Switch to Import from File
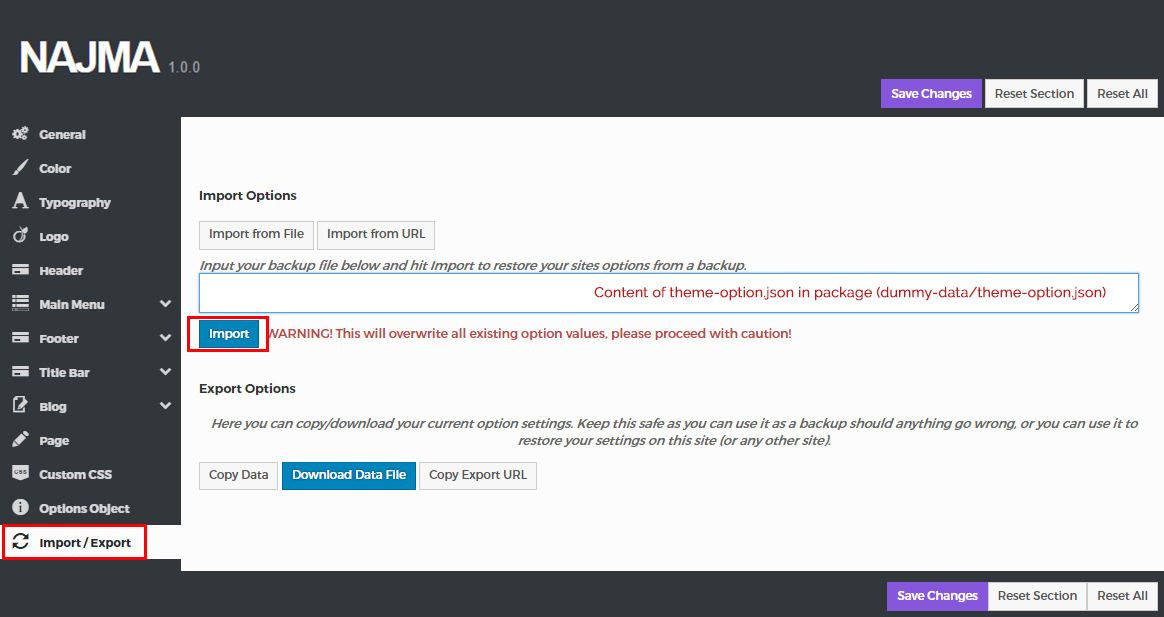This screenshot has height=617, width=1164. pyautogui.click(x=256, y=234)
